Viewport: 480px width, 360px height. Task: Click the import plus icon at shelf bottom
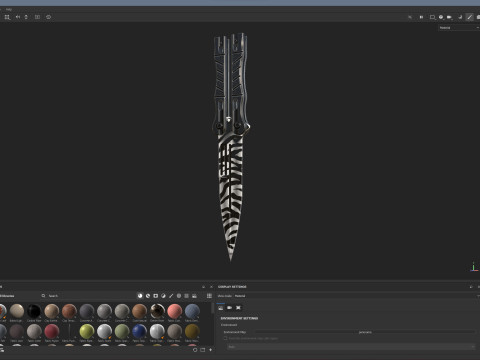(x=210, y=350)
